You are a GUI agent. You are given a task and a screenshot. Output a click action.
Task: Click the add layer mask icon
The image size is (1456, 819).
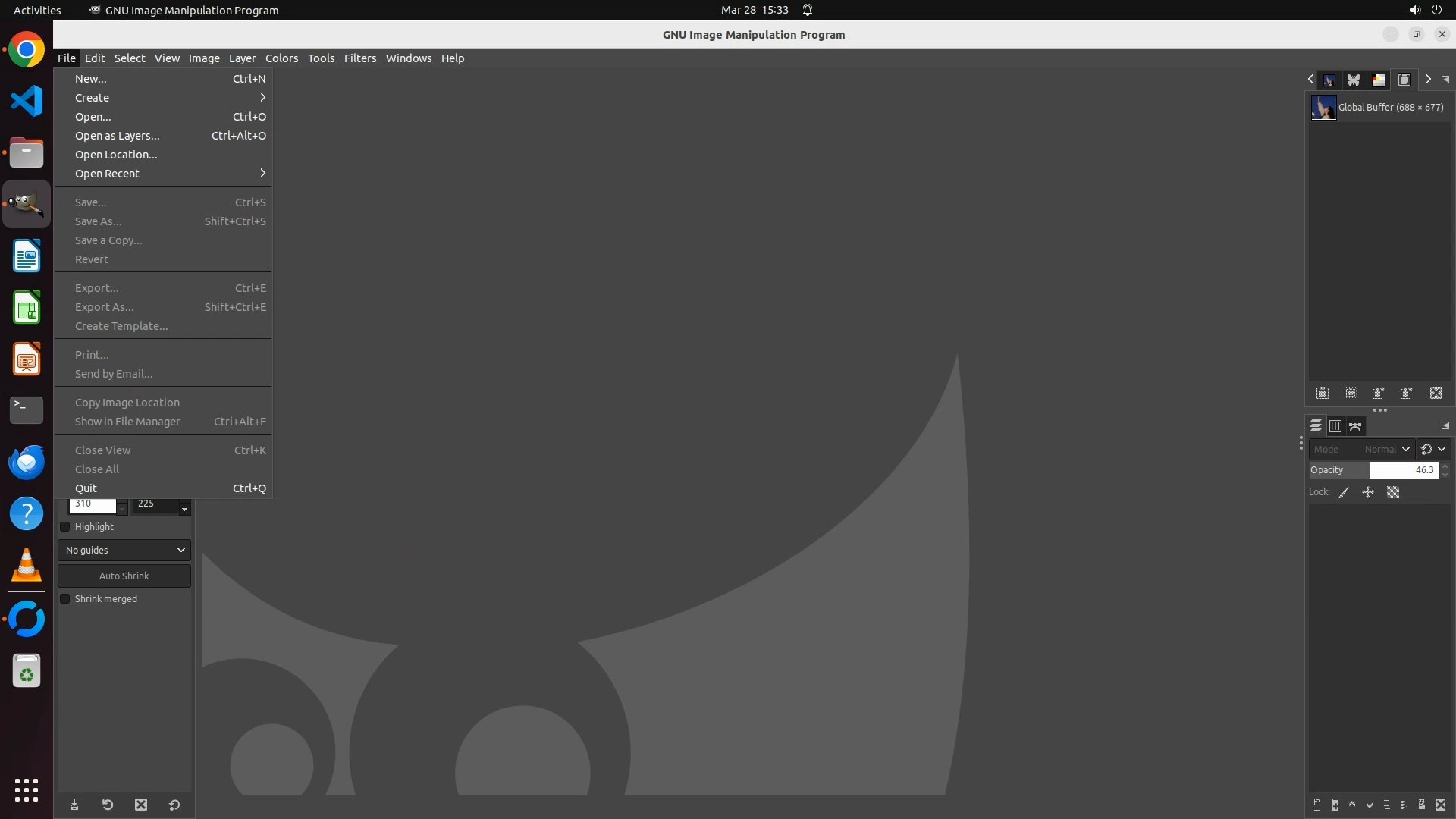pyautogui.click(x=1422, y=805)
